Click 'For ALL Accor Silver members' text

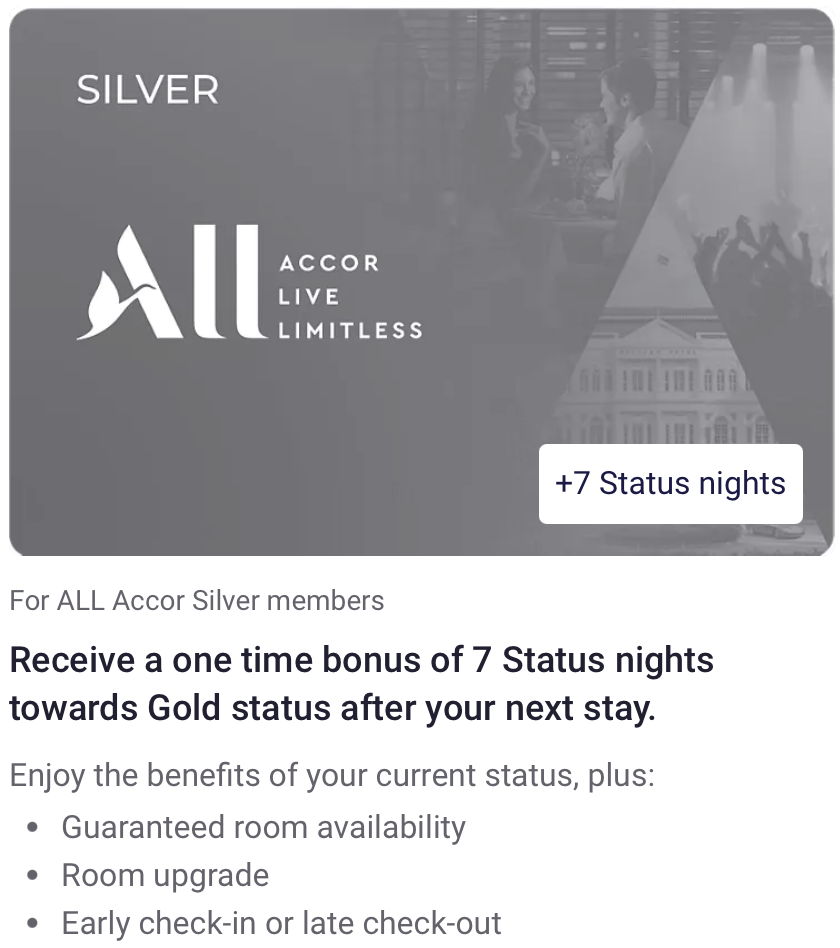click(197, 601)
